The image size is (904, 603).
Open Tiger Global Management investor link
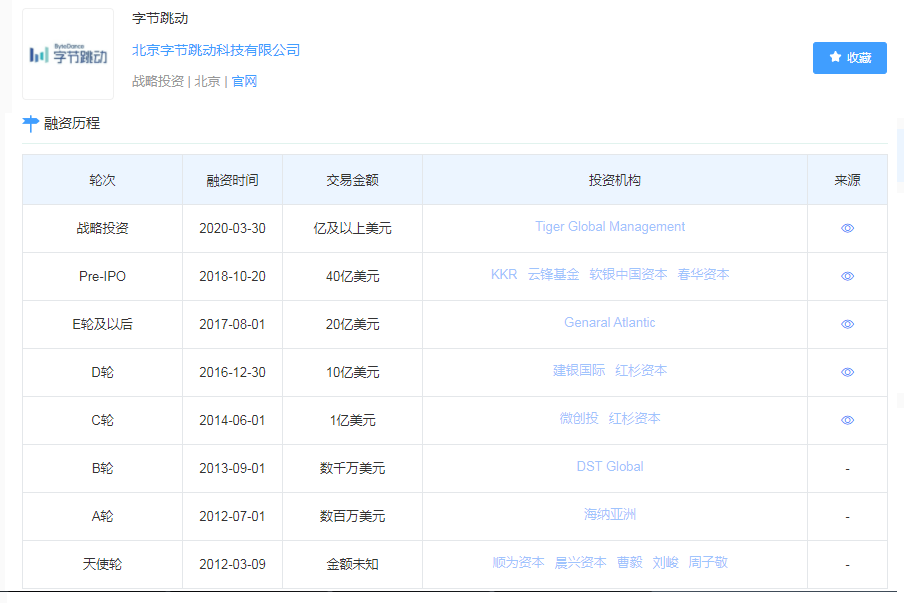pyautogui.click(x=610, y=227)
